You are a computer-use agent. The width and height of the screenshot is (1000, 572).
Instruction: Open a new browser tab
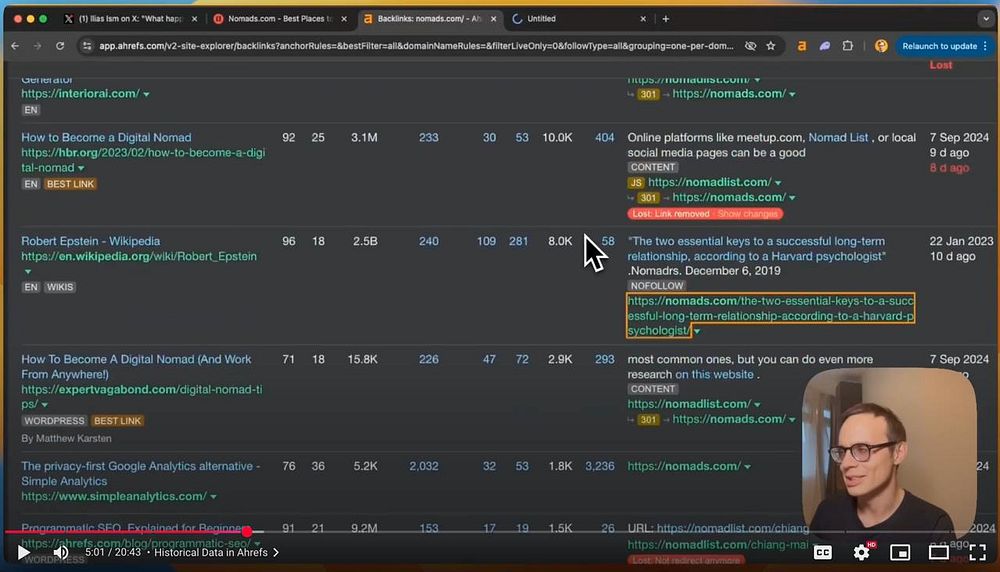coord(666,18)
